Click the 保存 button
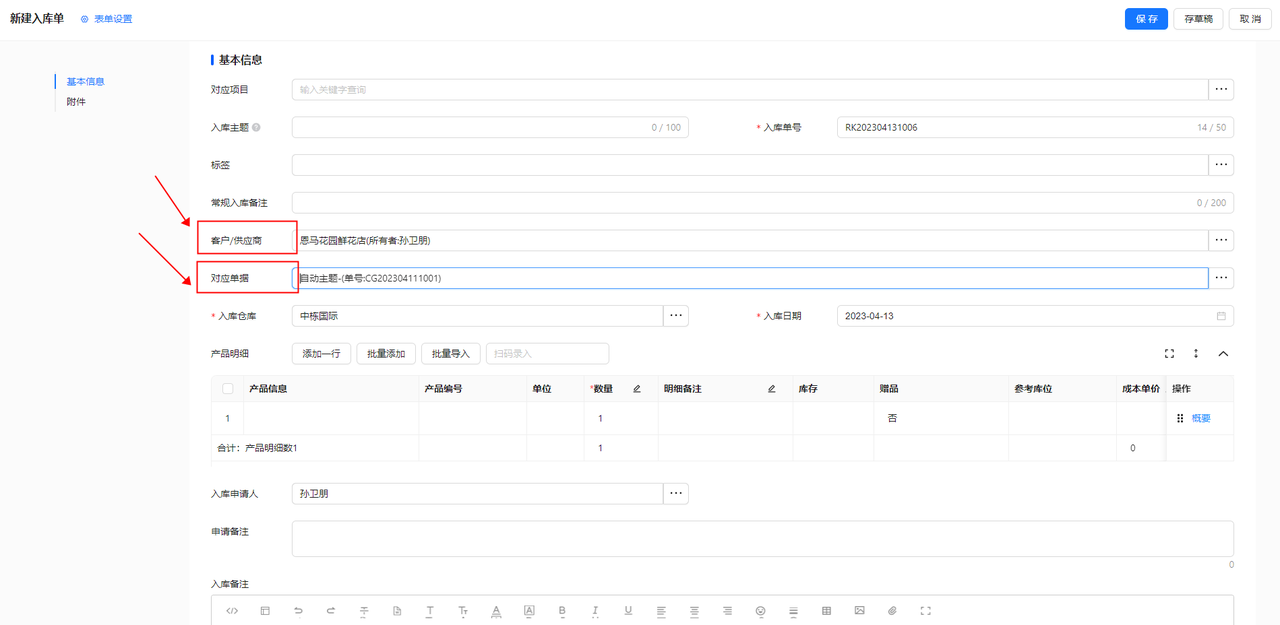1280x625 pixels. [1146, 19]
